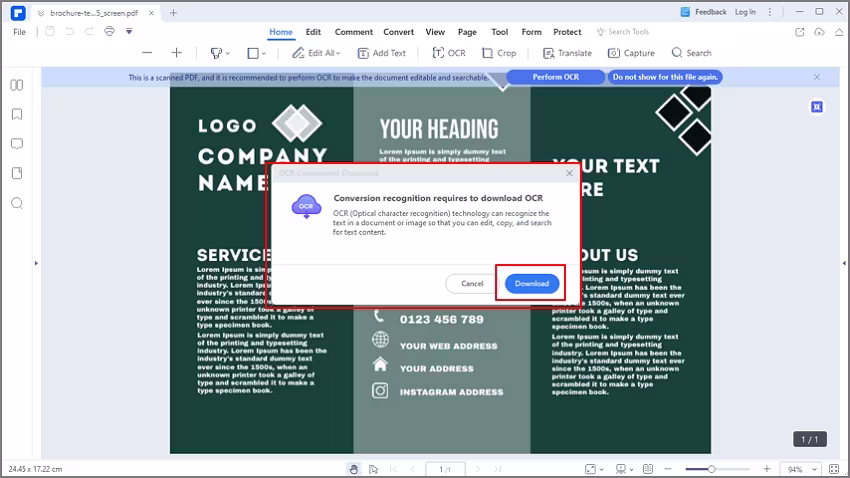Click the save icon in quick toolbar
850x478 pixels.
(50, 31)
